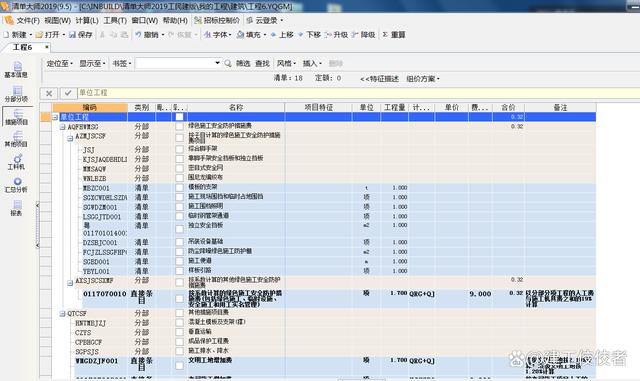Open the 帮助(H) menu
Image resolution: width=640 pixels, height=381 pixels.
click(175, 20)
